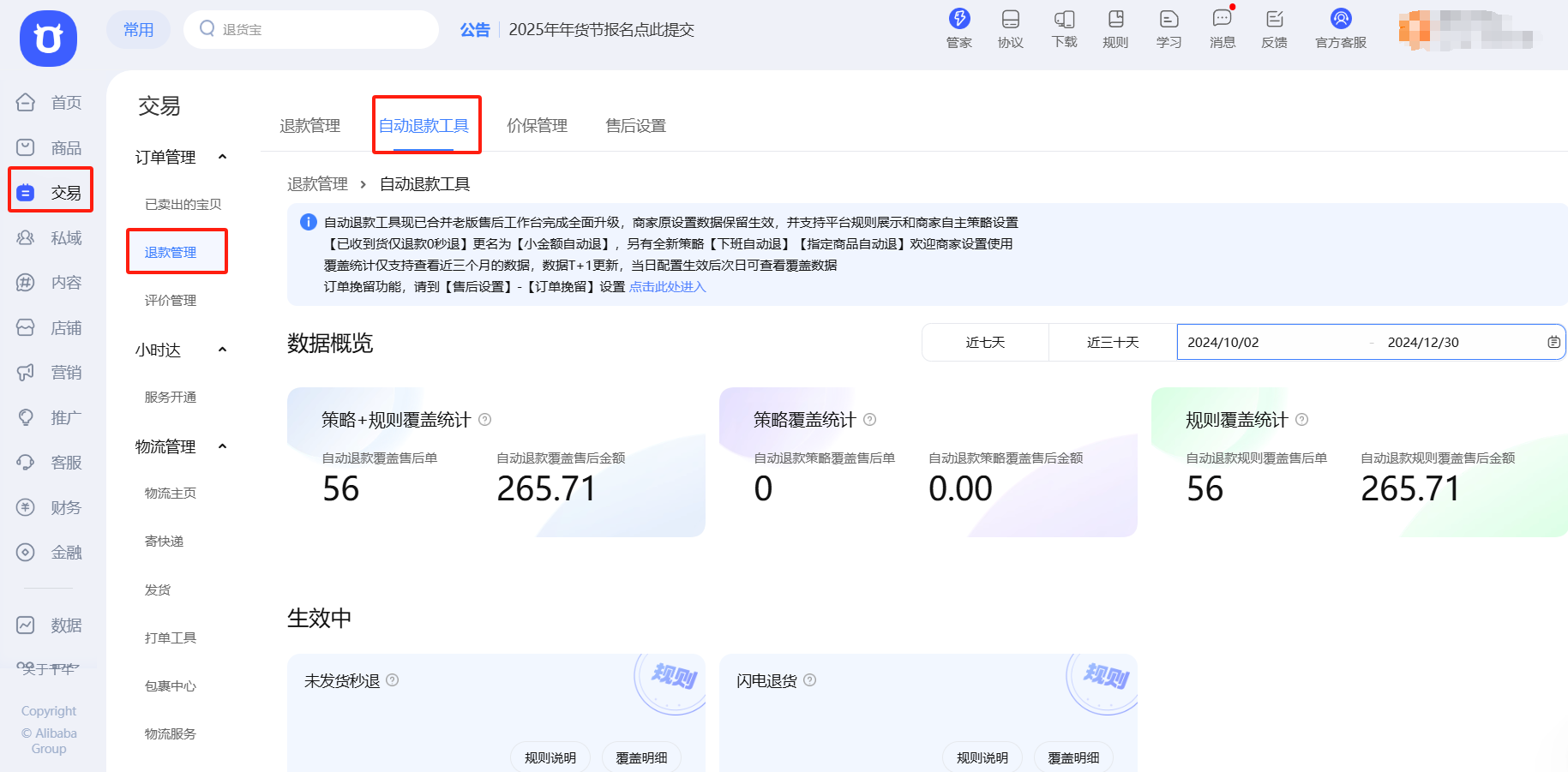Click 常用 button
Screen dimensions: 1568x772
click(x=138, y=30)
